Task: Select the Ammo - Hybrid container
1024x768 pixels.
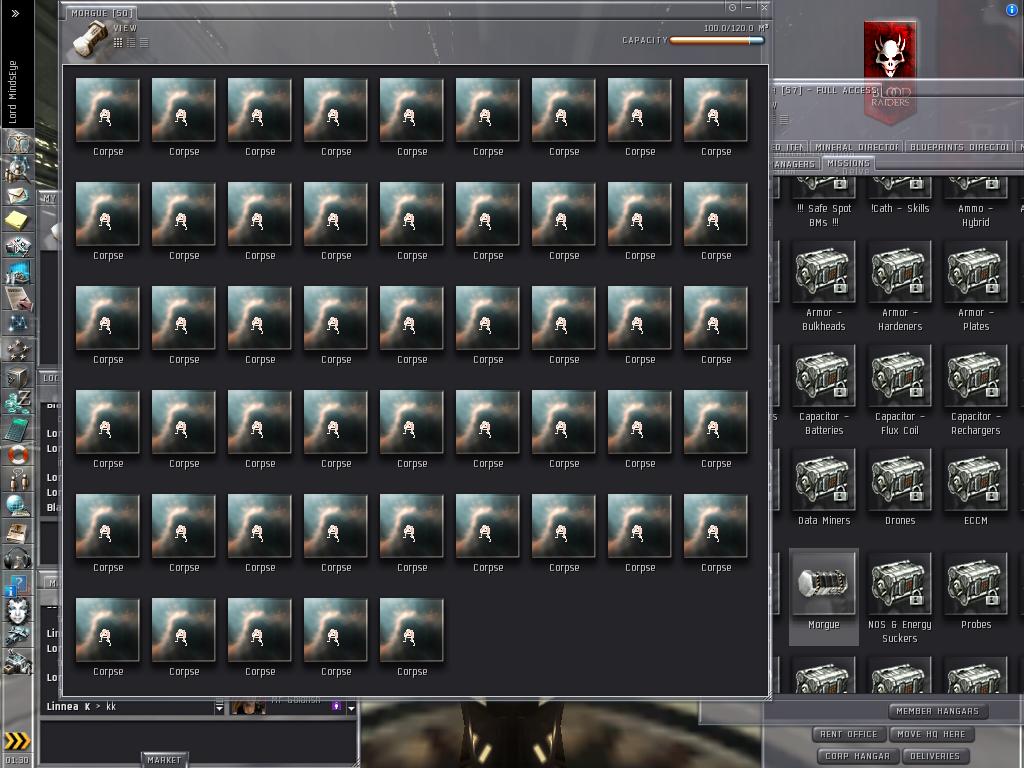Action: (975, 202)
